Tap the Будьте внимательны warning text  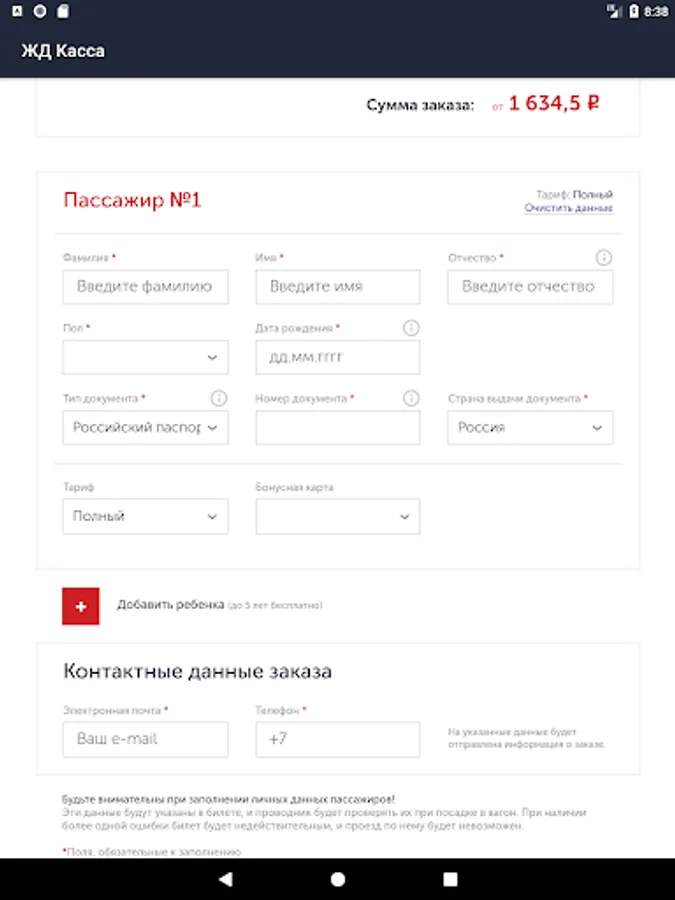[228, 799]
